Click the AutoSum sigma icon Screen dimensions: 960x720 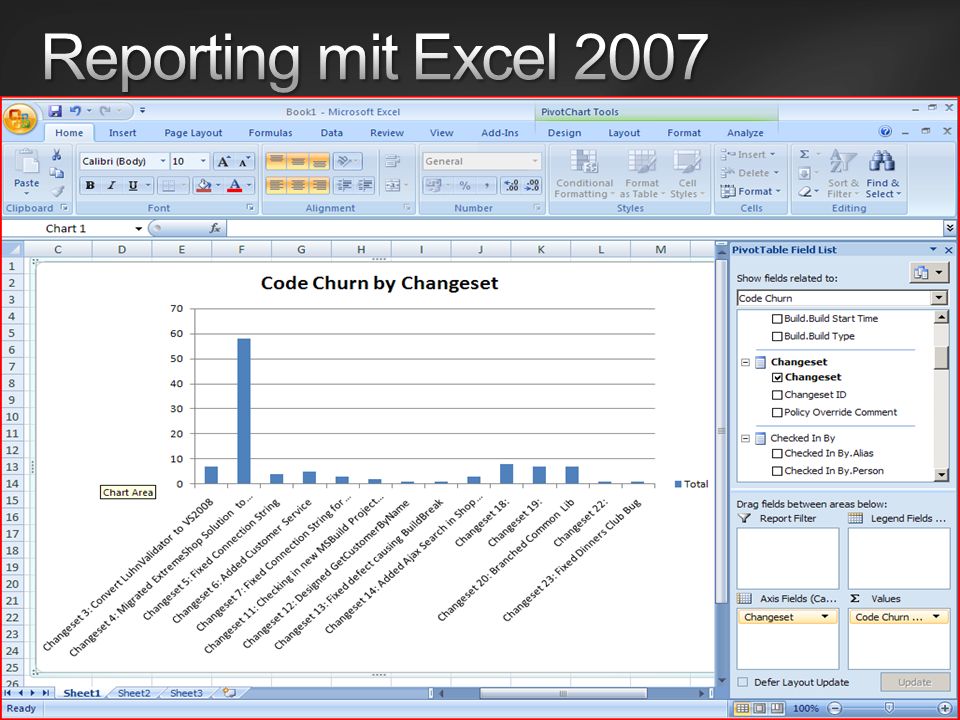804,154
